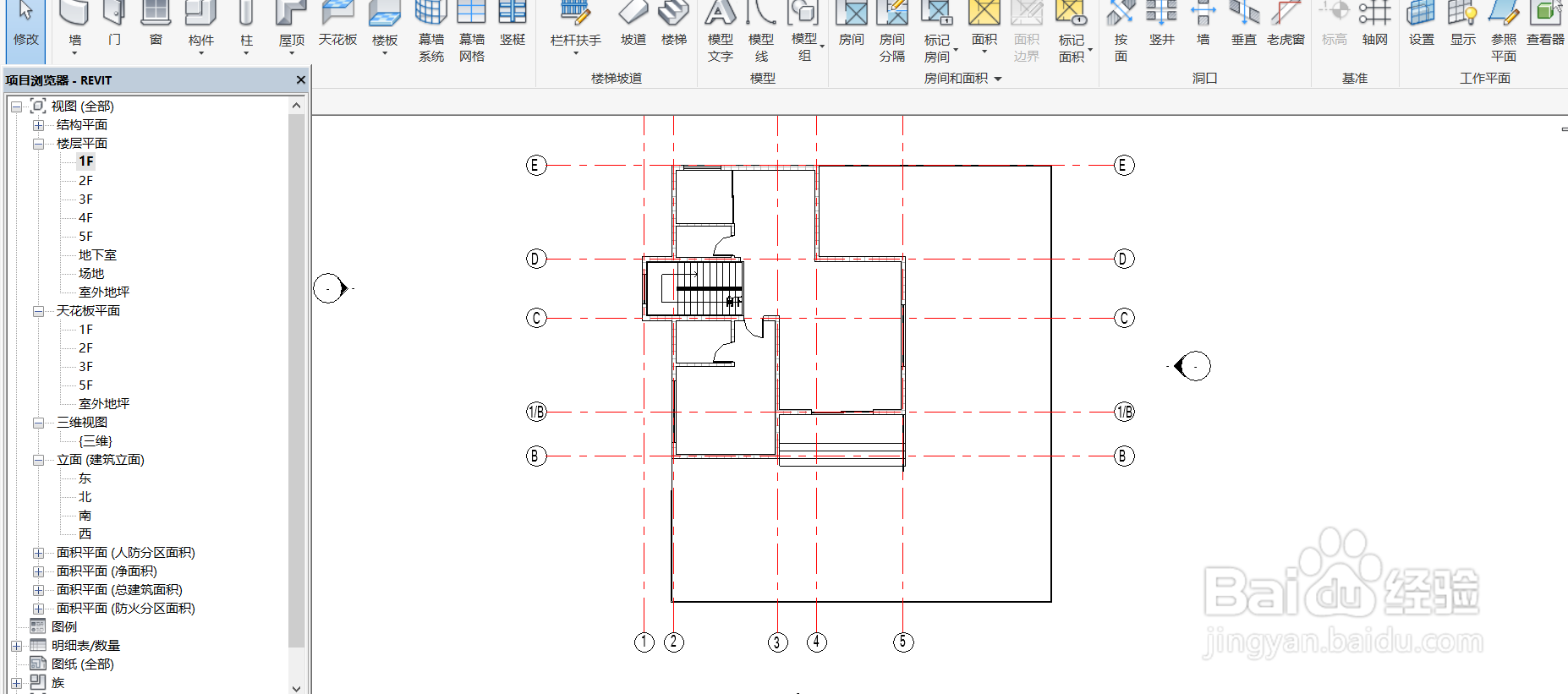This screenshot has height=694, width=1568.
Task: Expand 面积平面 (净面积) node
Action: tap(38, 571)
